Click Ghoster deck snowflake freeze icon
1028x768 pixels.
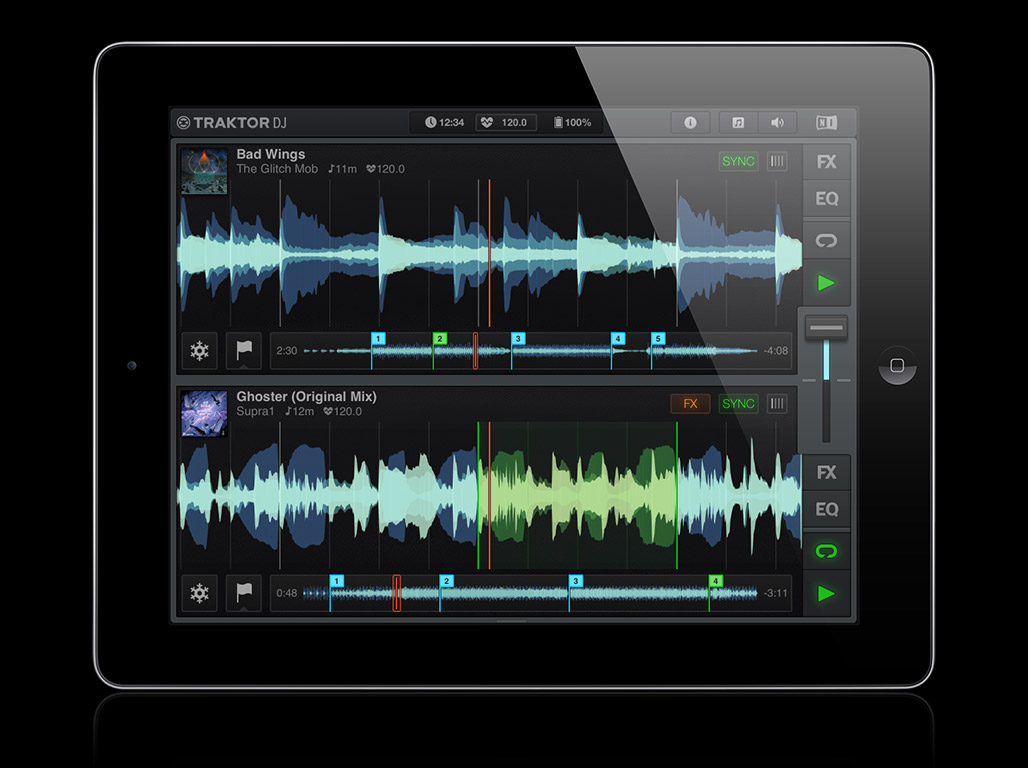click(x=200, y=593)
